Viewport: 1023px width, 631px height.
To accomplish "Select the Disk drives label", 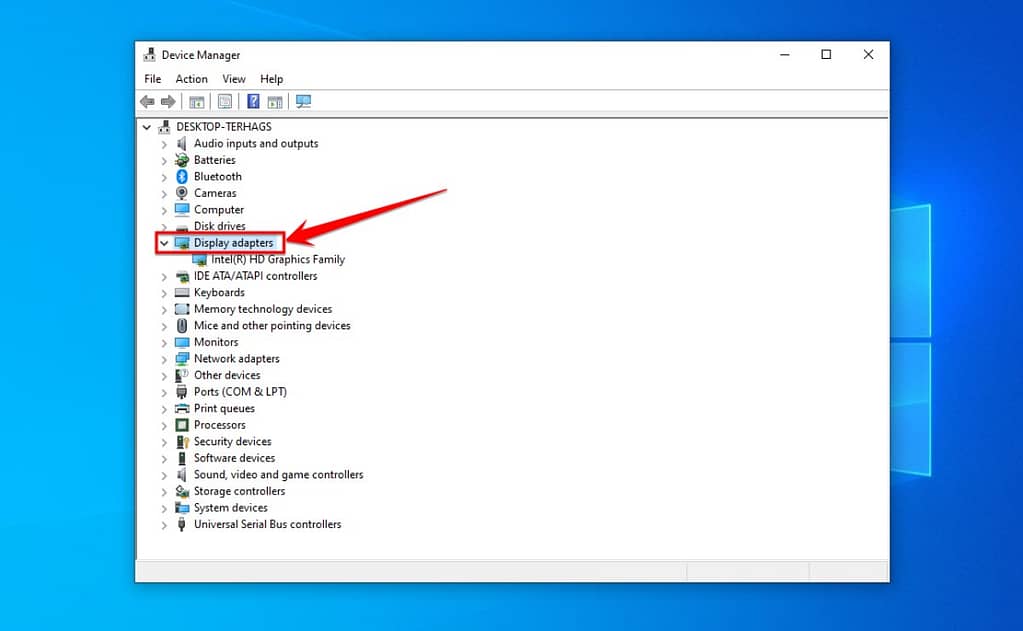I will [220, 226].
